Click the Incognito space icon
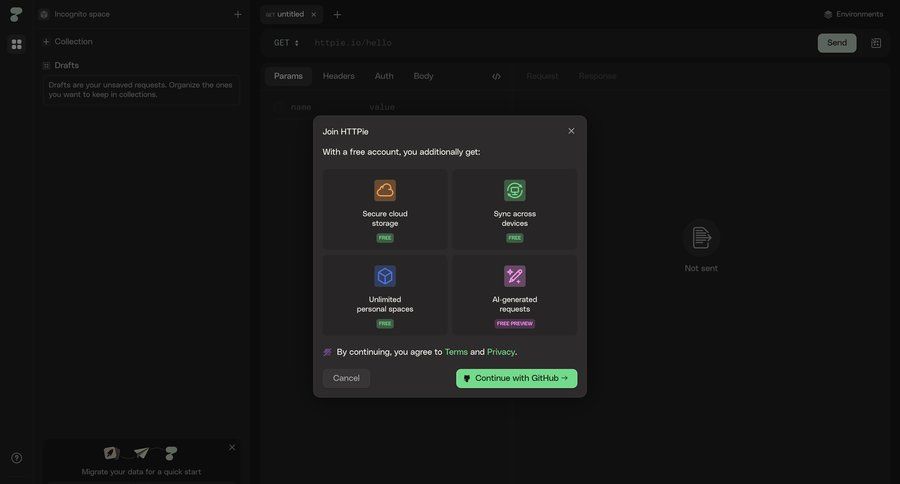 [x=44, y=14]
